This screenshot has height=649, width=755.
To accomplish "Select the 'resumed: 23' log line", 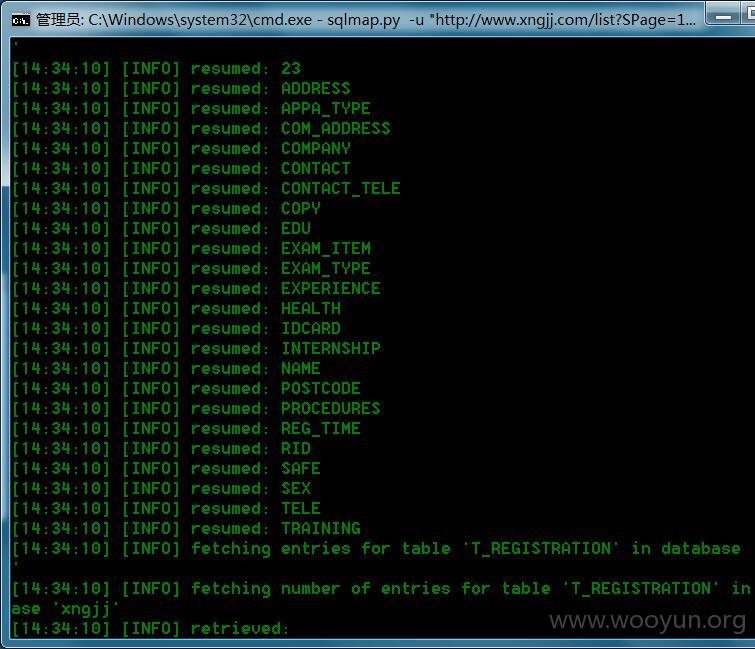I will [156, 68].
